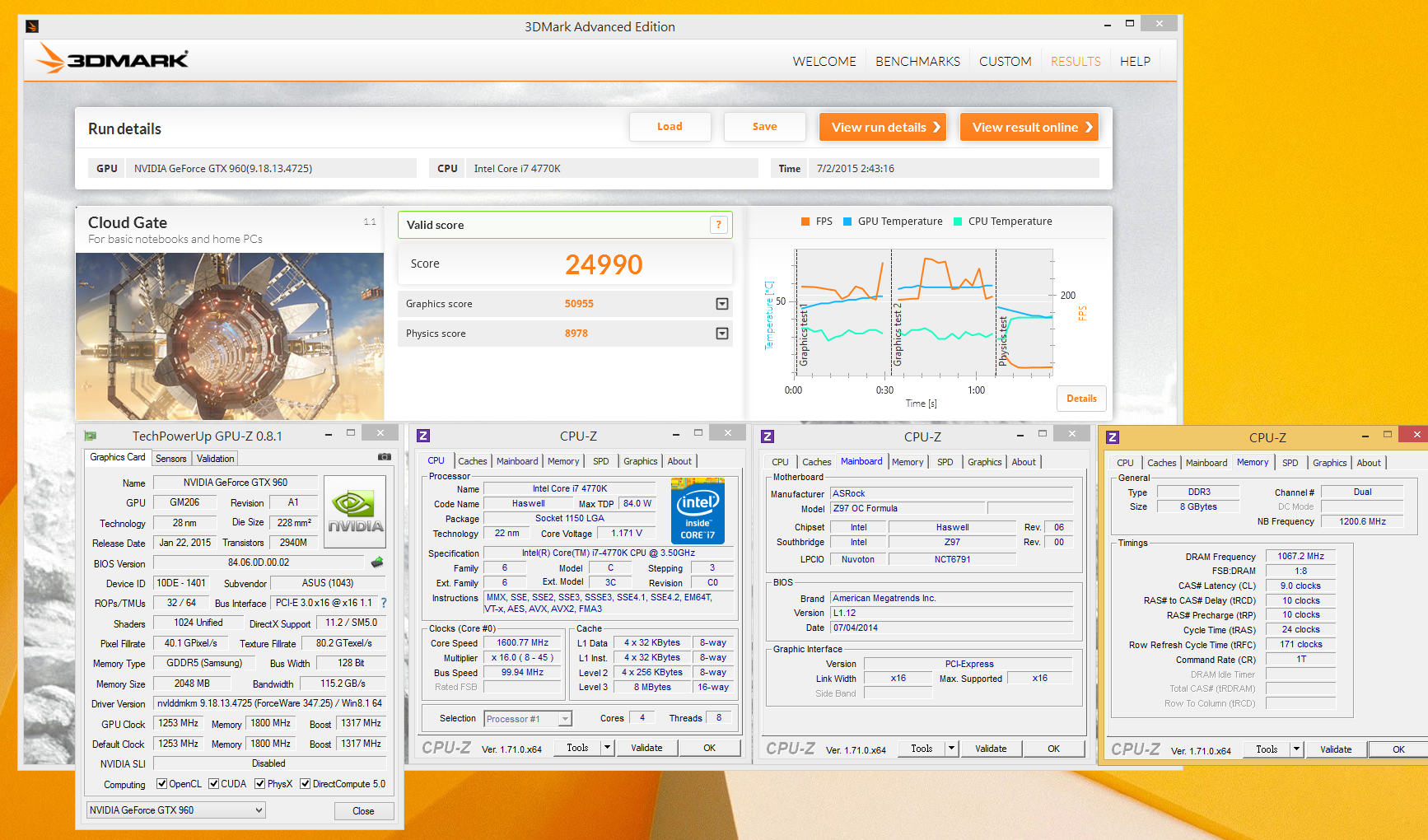This screenshot has width=1428, height=840.
Task: Click the Z97 OC Formula model field
Action: coord(907,508)
